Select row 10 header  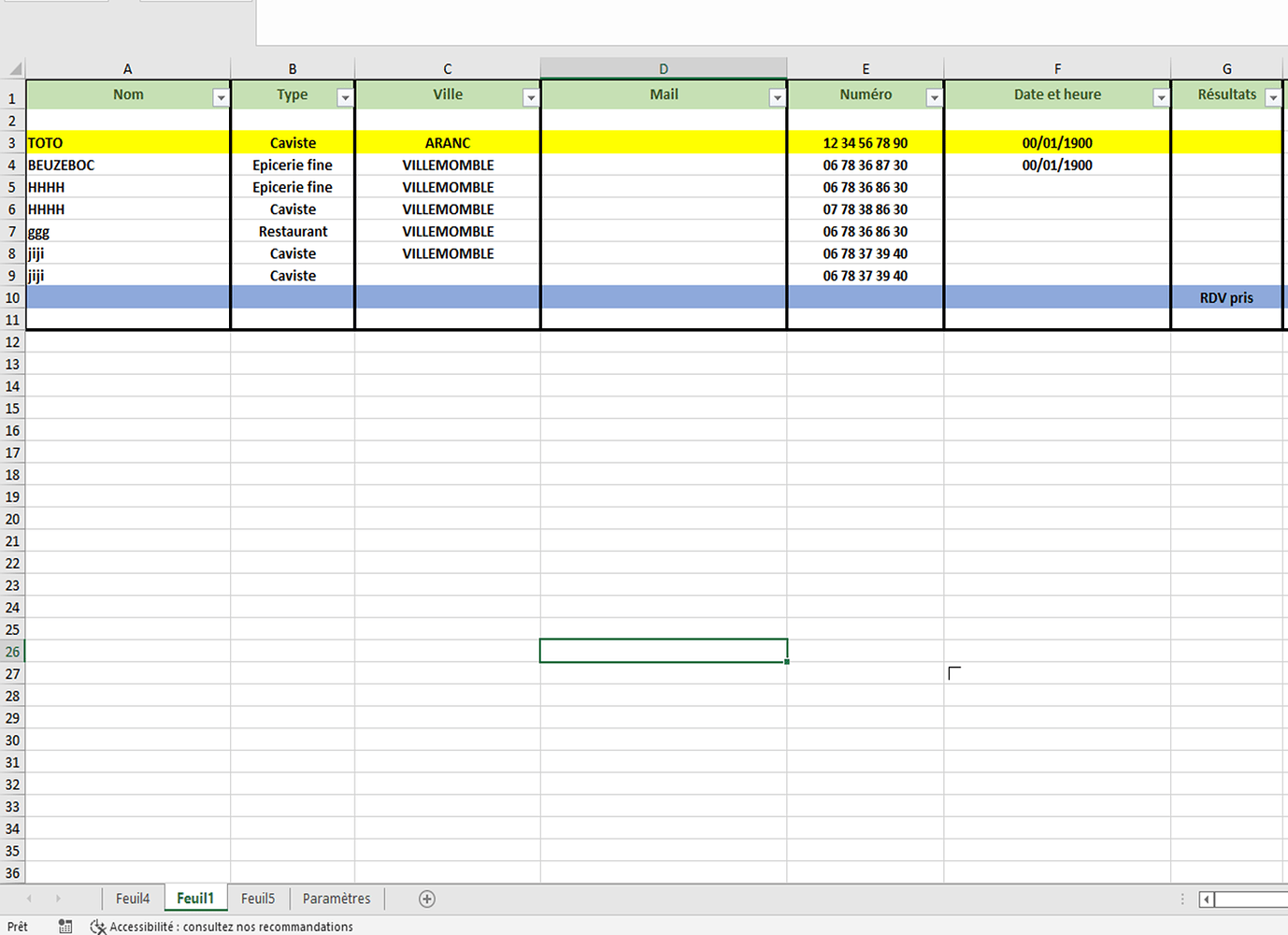pyautogui.click(x=12, y=297)
